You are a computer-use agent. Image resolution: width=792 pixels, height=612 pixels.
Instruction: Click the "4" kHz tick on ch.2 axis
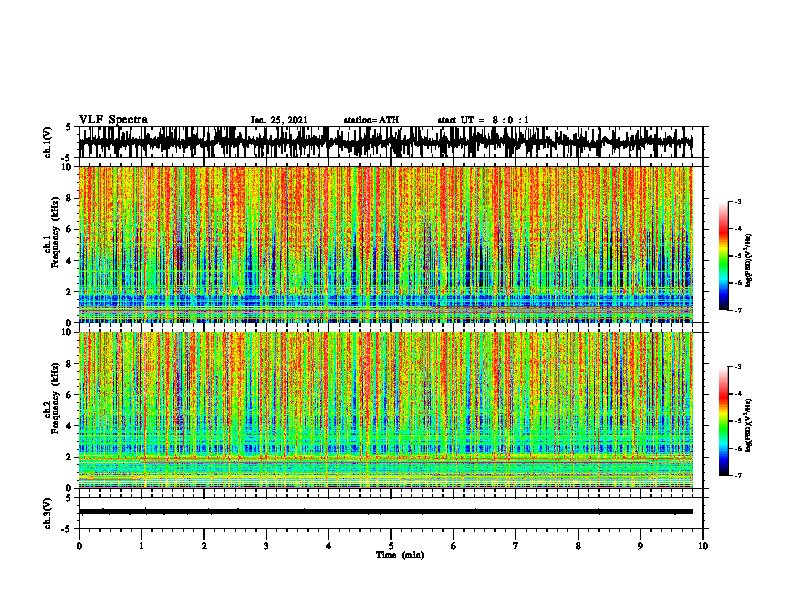69,426
